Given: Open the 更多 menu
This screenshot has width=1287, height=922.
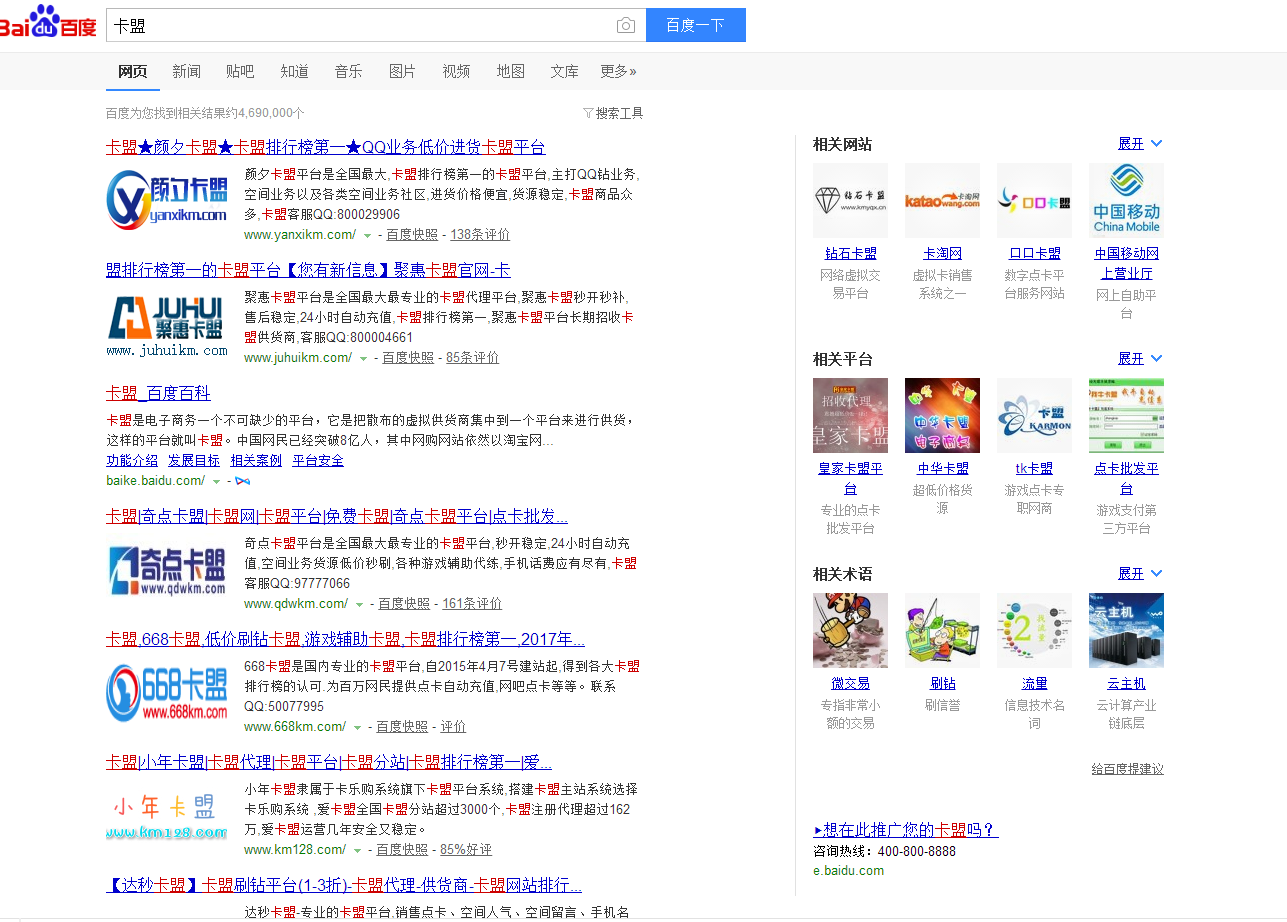Looking at the screenshot, I should point(617,71).
